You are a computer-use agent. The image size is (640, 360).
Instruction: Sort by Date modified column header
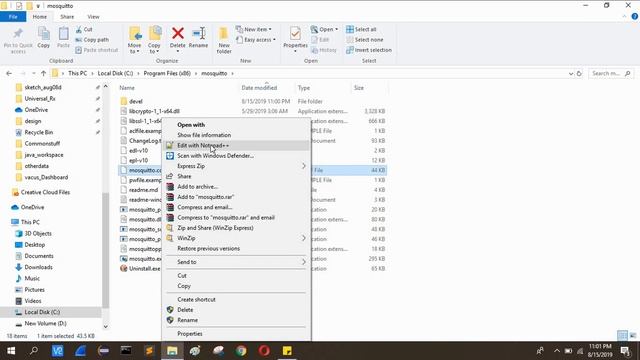259,88
